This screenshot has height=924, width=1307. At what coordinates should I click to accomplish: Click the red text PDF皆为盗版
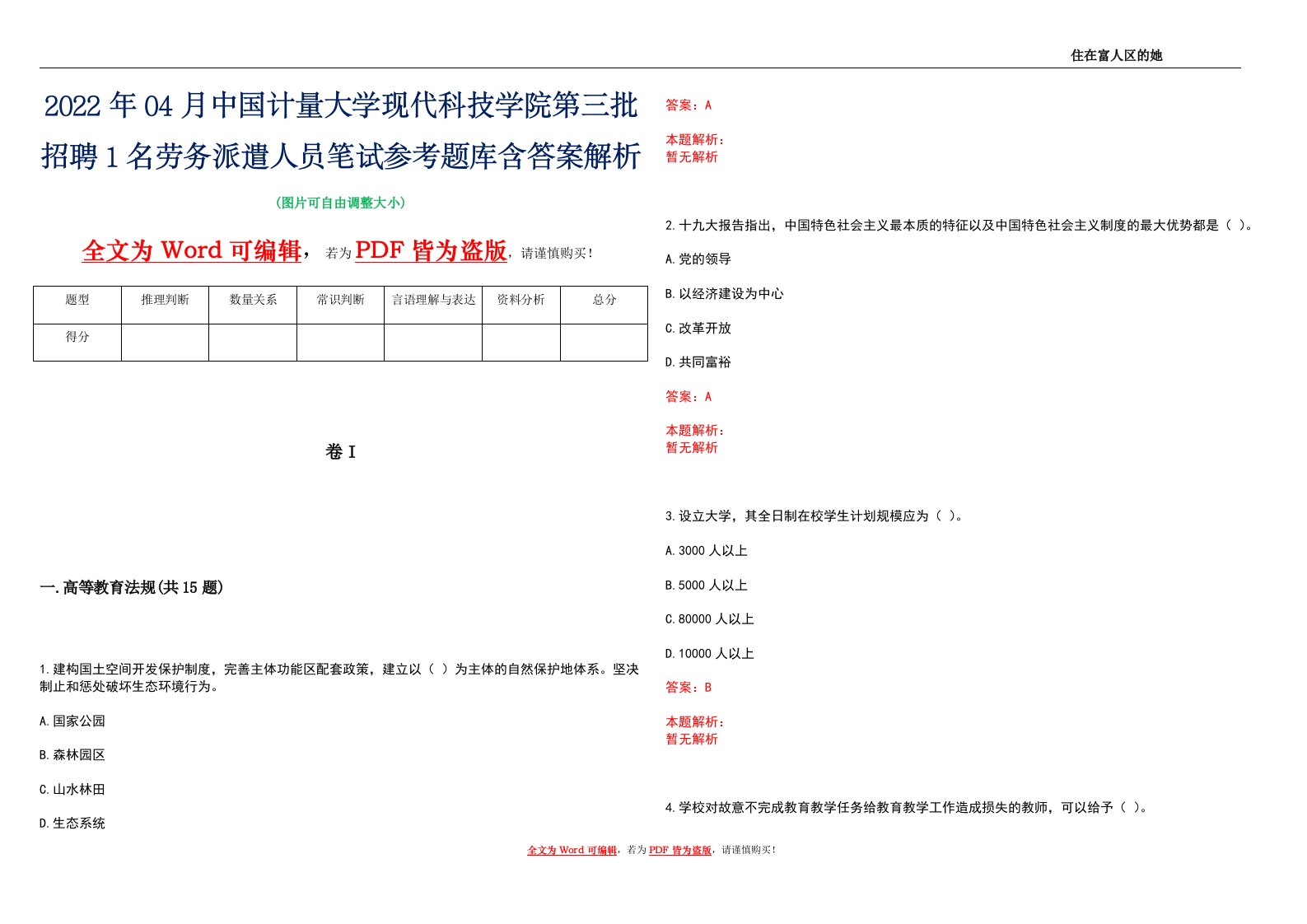point(431,250)
